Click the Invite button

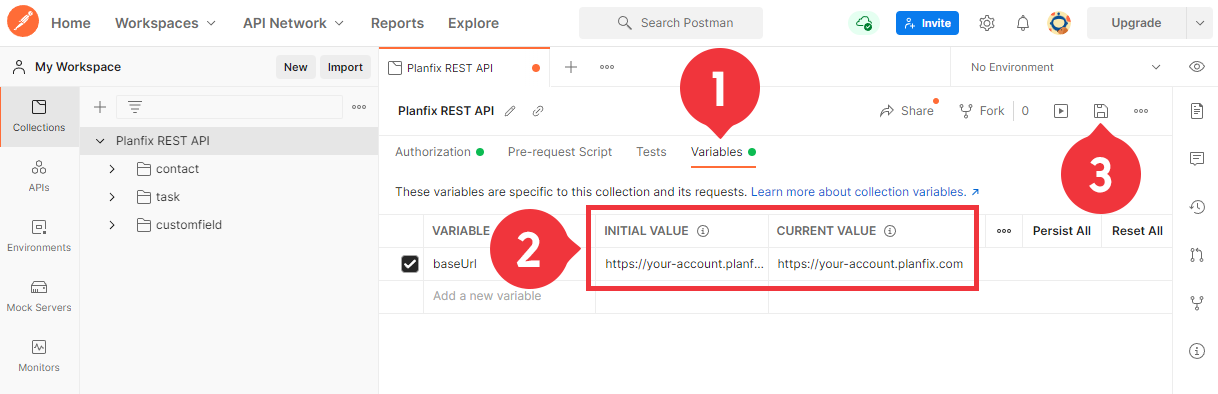927,23
